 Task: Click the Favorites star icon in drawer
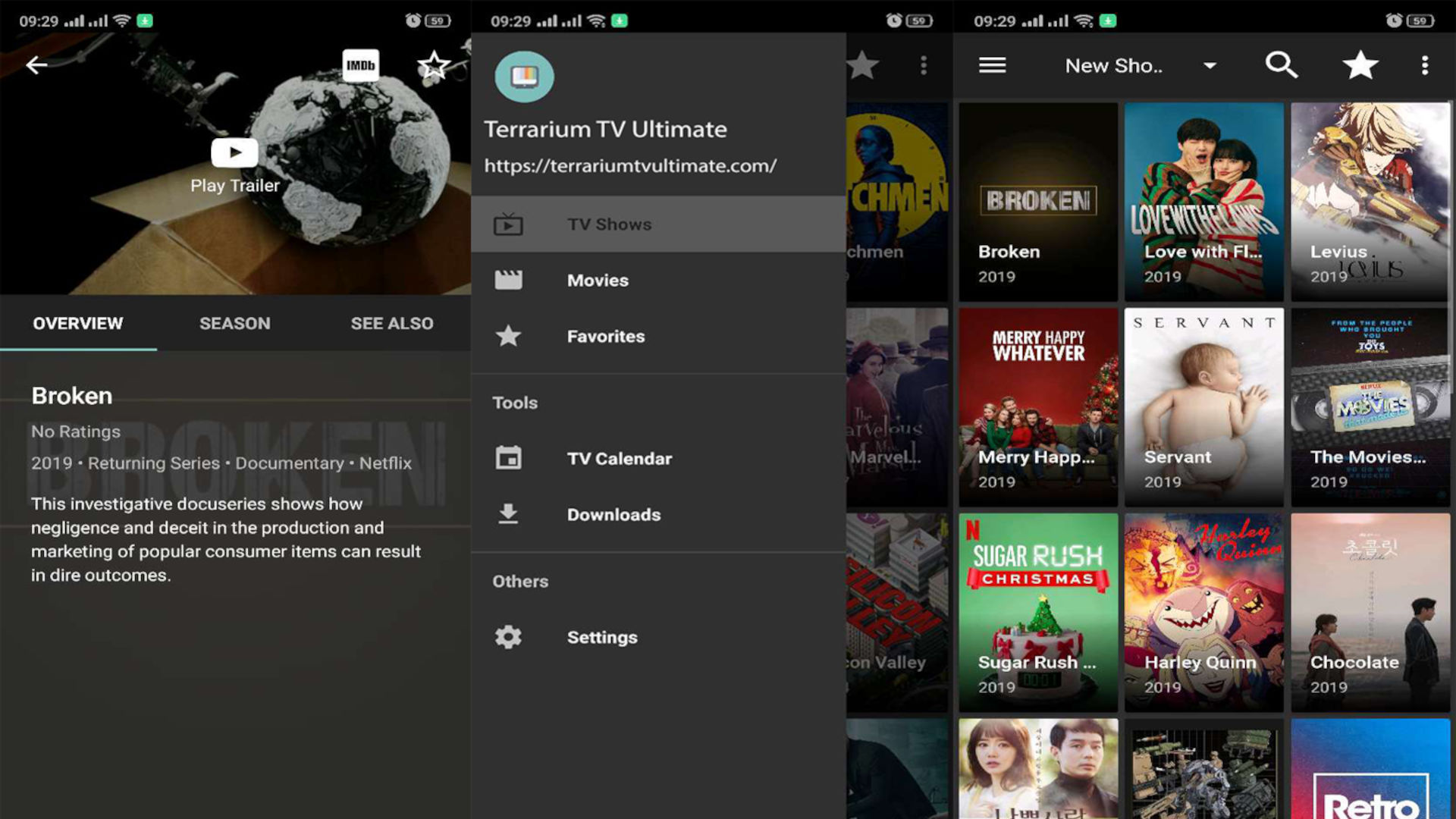(508, 336)
